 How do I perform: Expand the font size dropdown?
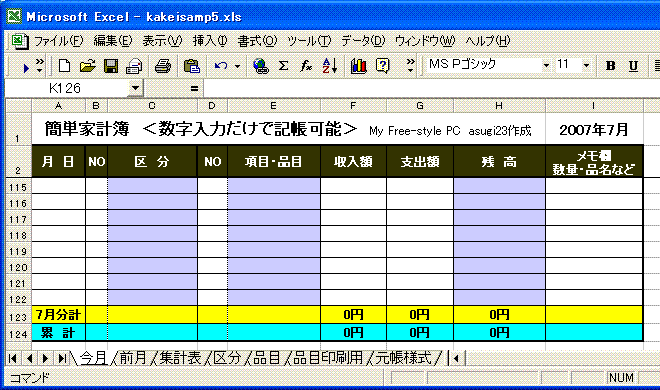pyautogui.click(x=586, y=66)
